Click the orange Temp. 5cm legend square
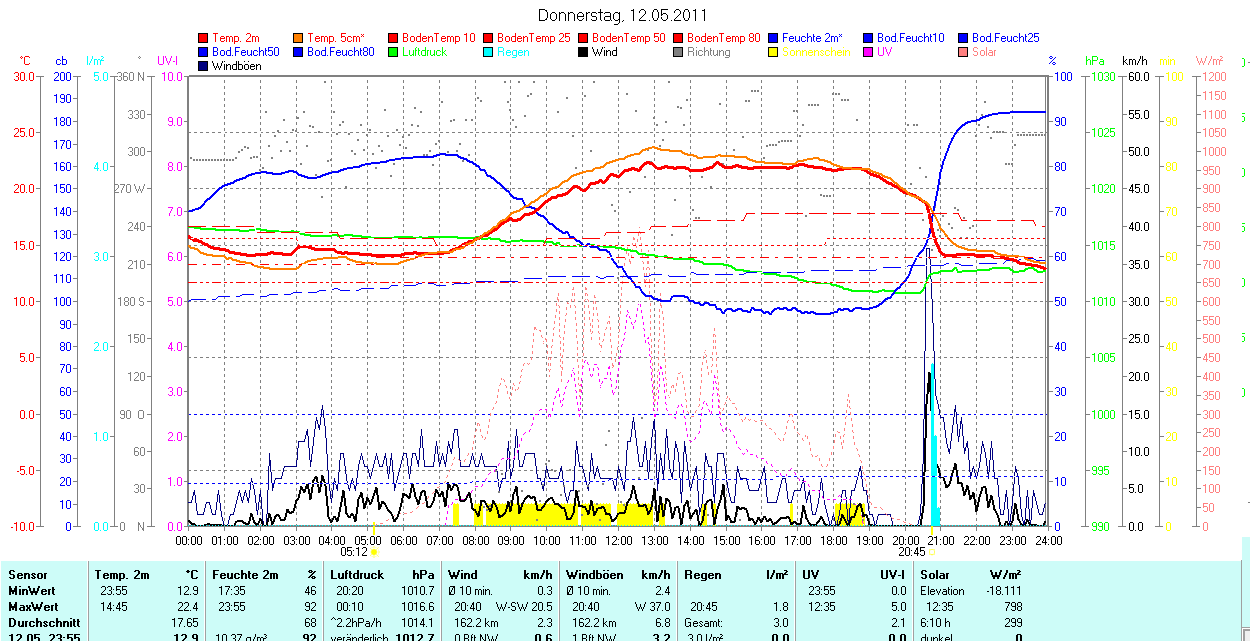1250x641 pixels. pos(299,38)
